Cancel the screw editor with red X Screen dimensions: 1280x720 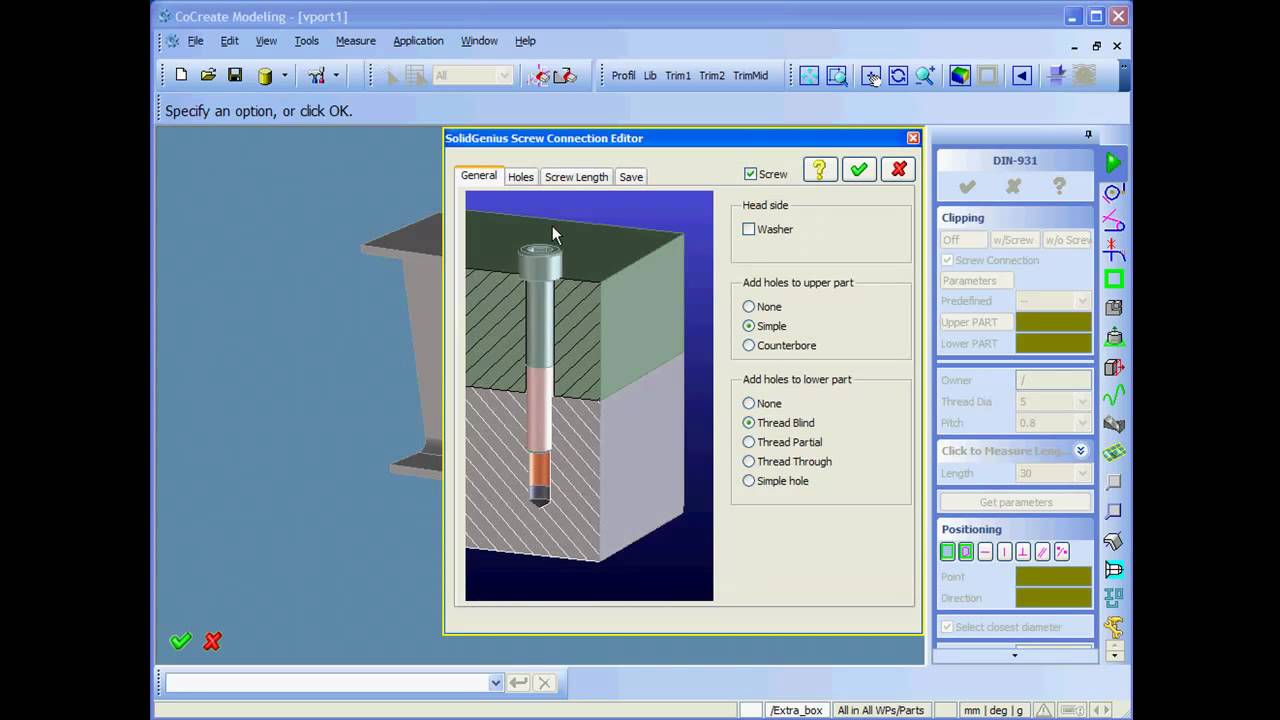(x=899, y=170)
